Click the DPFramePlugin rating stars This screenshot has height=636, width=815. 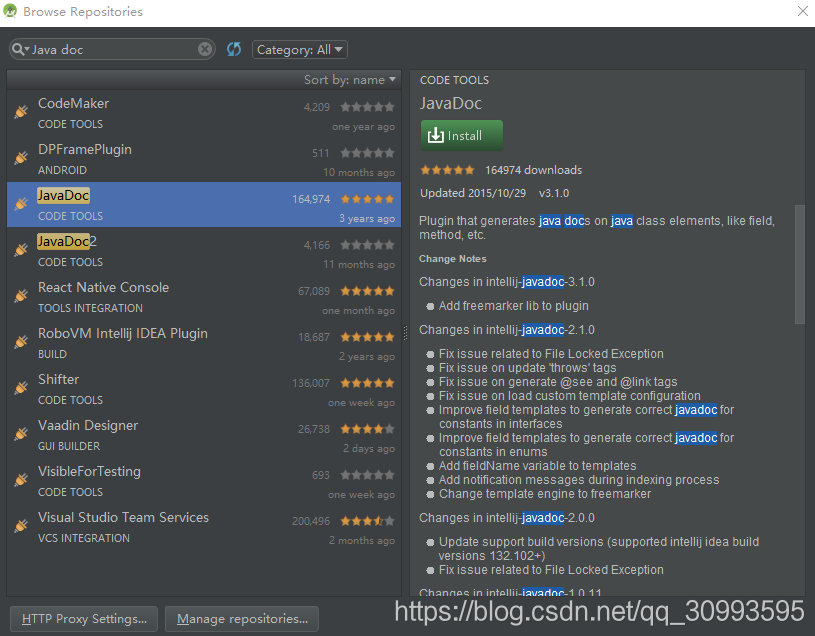[367, 153]
